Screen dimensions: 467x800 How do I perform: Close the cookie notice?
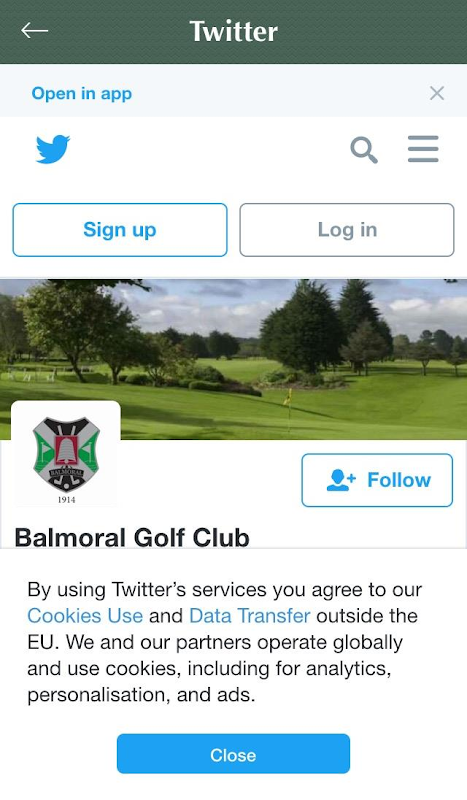click(x=233, y=754)
